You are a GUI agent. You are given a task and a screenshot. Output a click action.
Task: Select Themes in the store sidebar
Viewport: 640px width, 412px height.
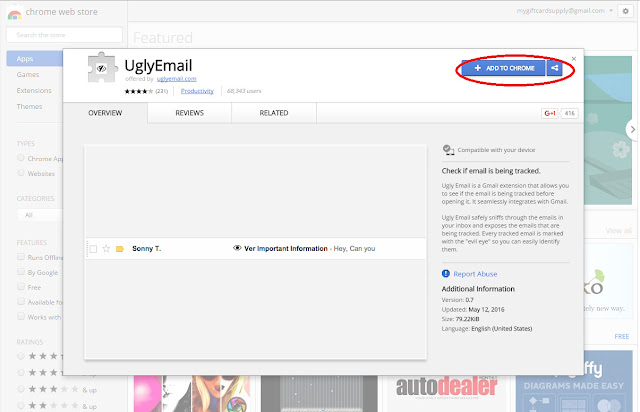pos(29,107)
